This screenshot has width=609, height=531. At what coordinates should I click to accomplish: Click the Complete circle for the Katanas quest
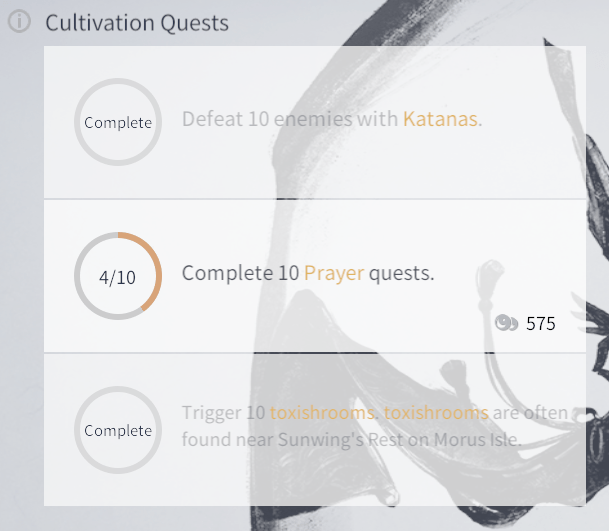(x=118, y=122)
